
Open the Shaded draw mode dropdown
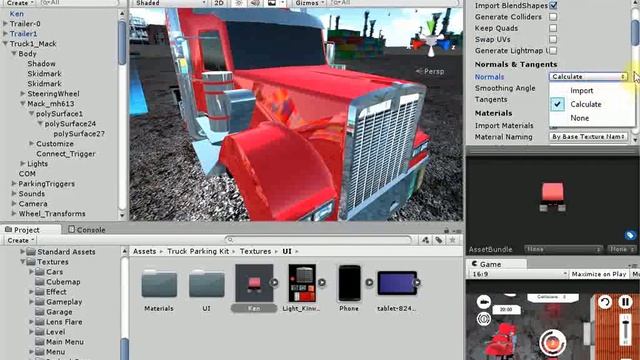(x=170, y=3)
